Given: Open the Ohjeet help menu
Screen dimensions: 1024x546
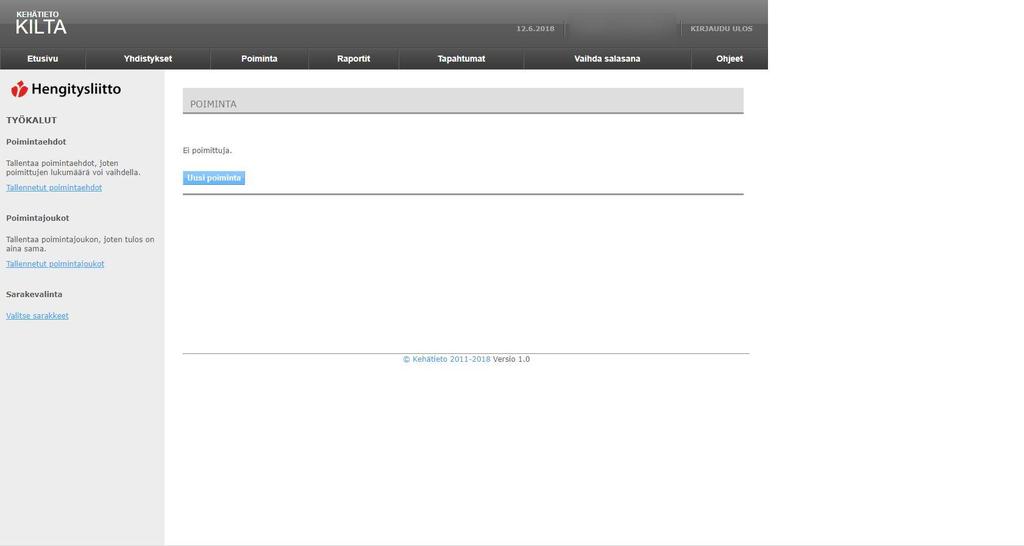Looking at the screenshot, I should [x=729, y=59].
